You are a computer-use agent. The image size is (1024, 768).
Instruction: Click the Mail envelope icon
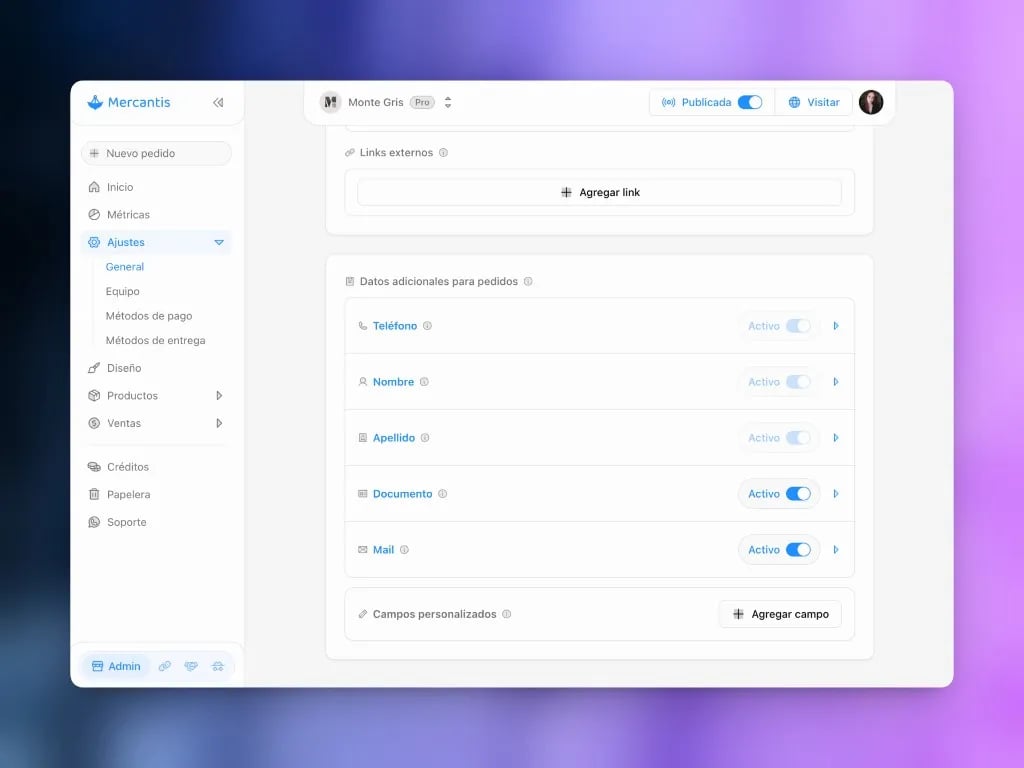click(362, 550)
